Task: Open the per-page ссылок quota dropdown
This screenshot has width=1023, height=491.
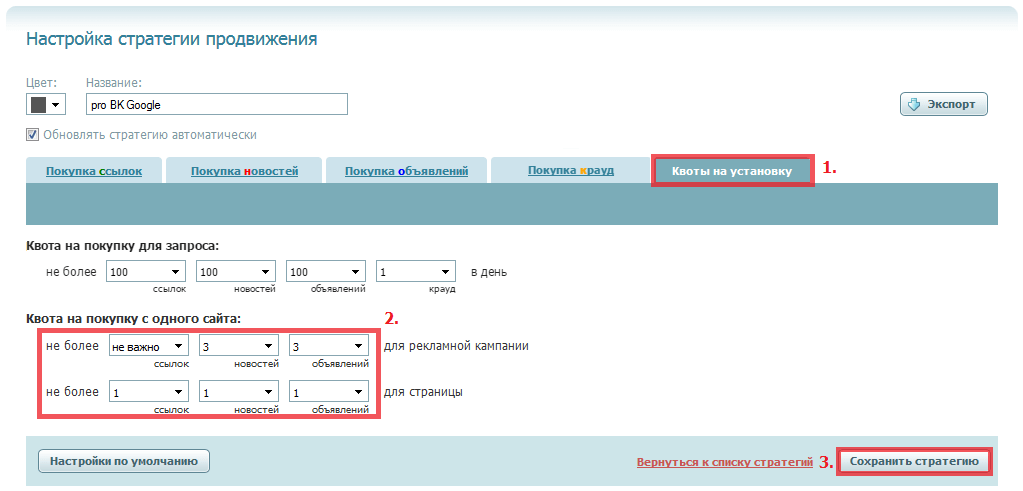Action: (149, 393)
